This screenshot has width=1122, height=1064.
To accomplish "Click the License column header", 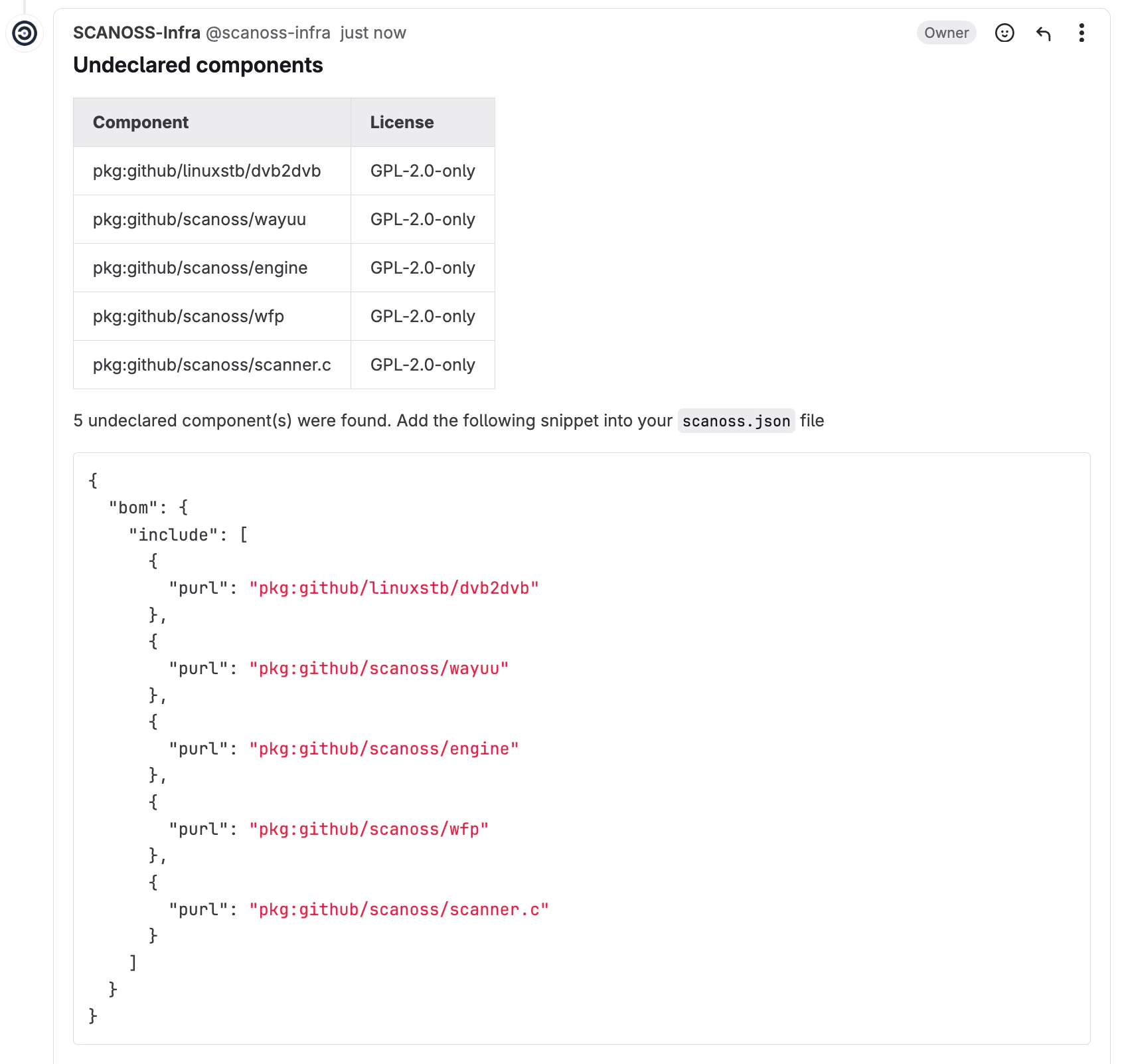I will [x=402, y=122].
